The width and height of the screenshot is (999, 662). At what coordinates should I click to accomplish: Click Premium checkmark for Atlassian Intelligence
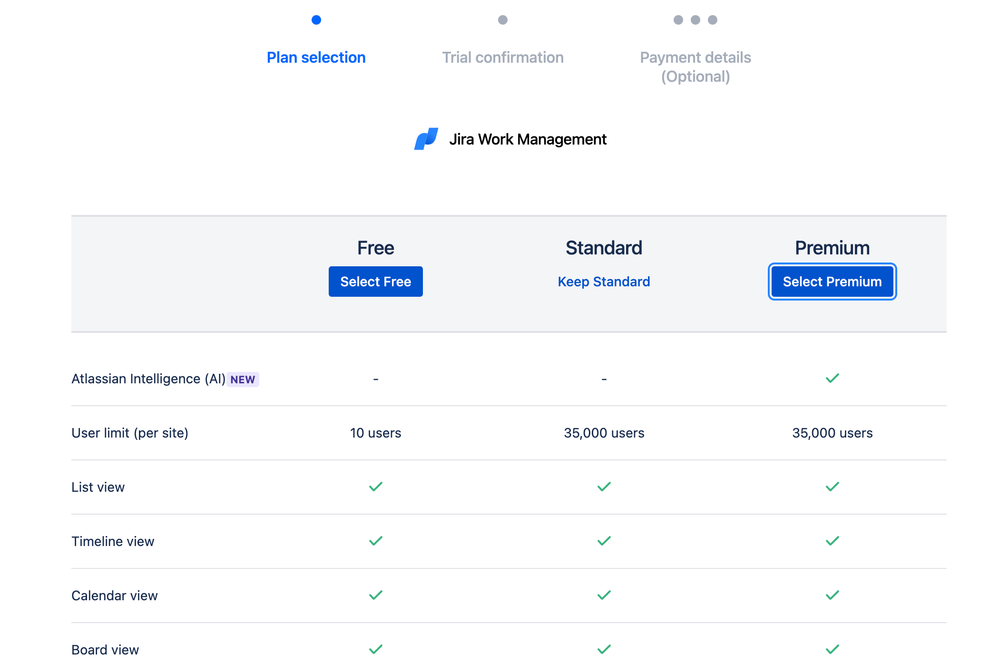point(832,378)
